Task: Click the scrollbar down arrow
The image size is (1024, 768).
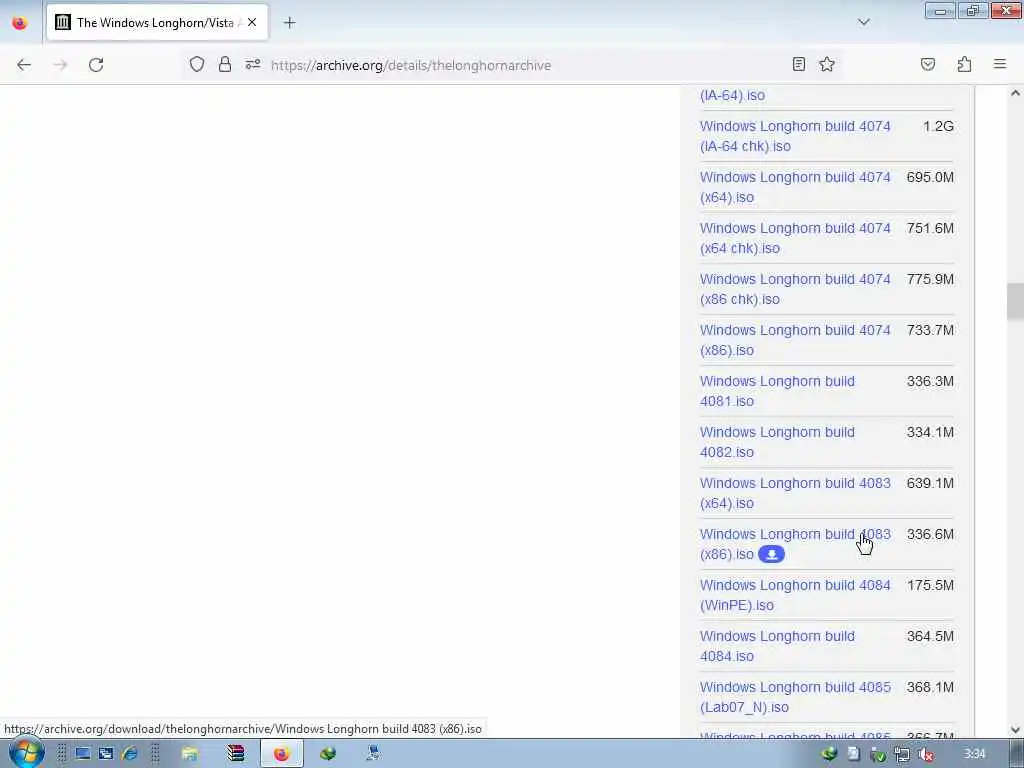Action: (1015, 730)
